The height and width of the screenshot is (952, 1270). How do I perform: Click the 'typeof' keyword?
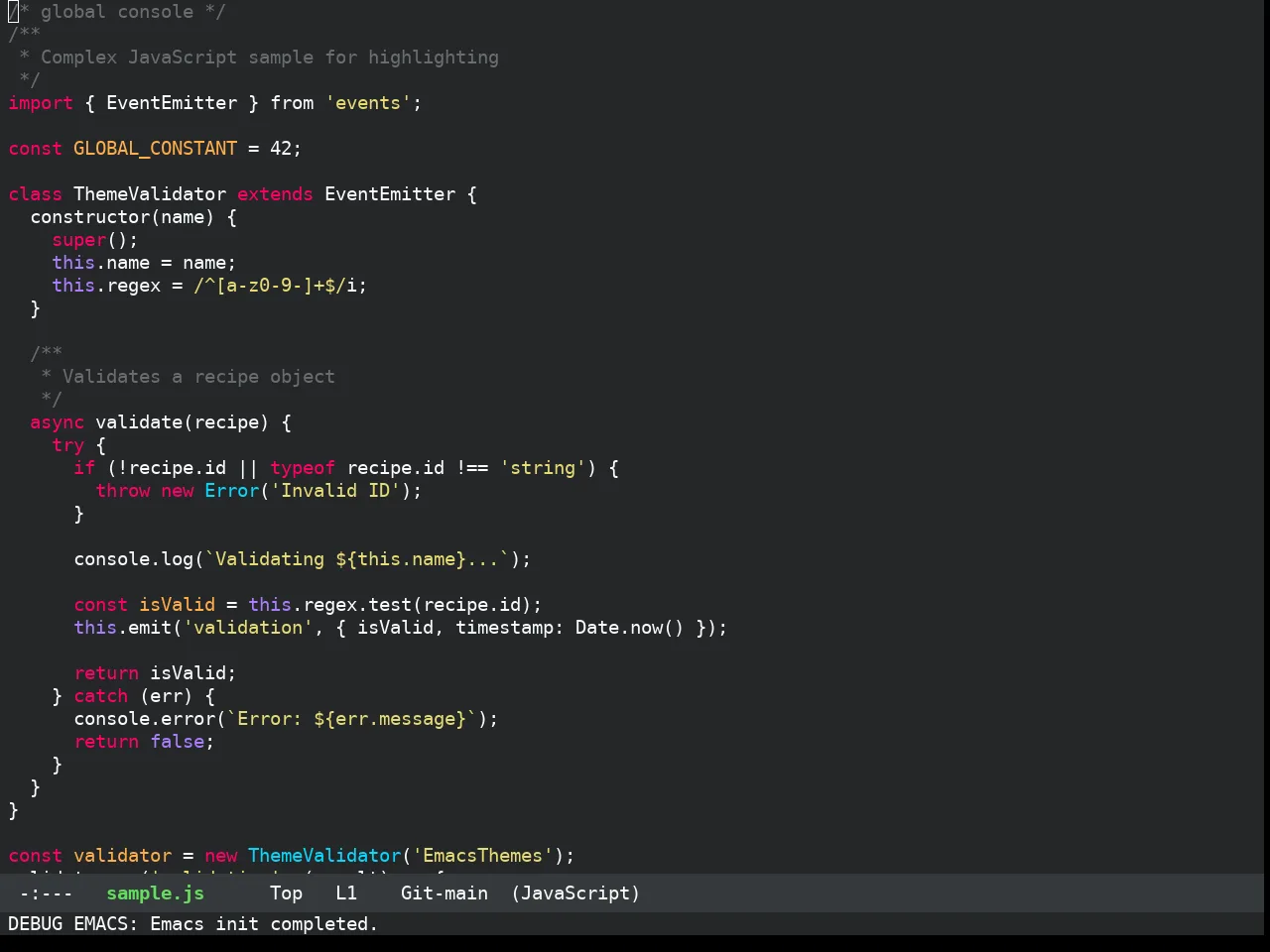pos(303,468)
